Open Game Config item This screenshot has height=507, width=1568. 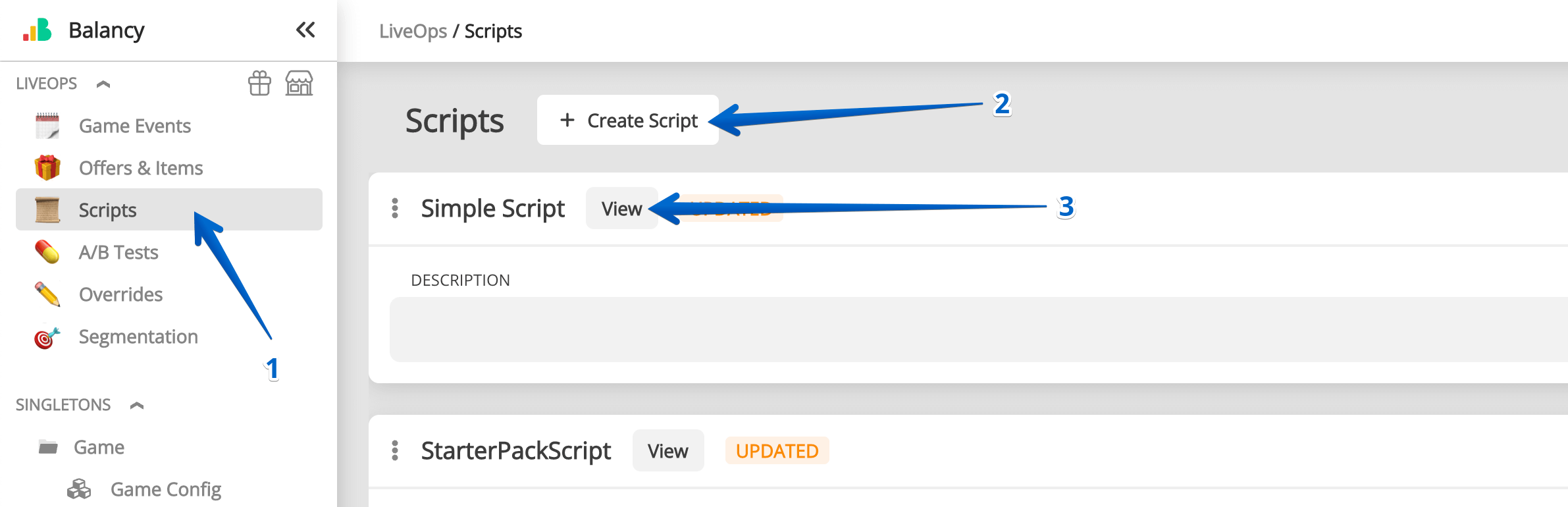pos(165,489)
